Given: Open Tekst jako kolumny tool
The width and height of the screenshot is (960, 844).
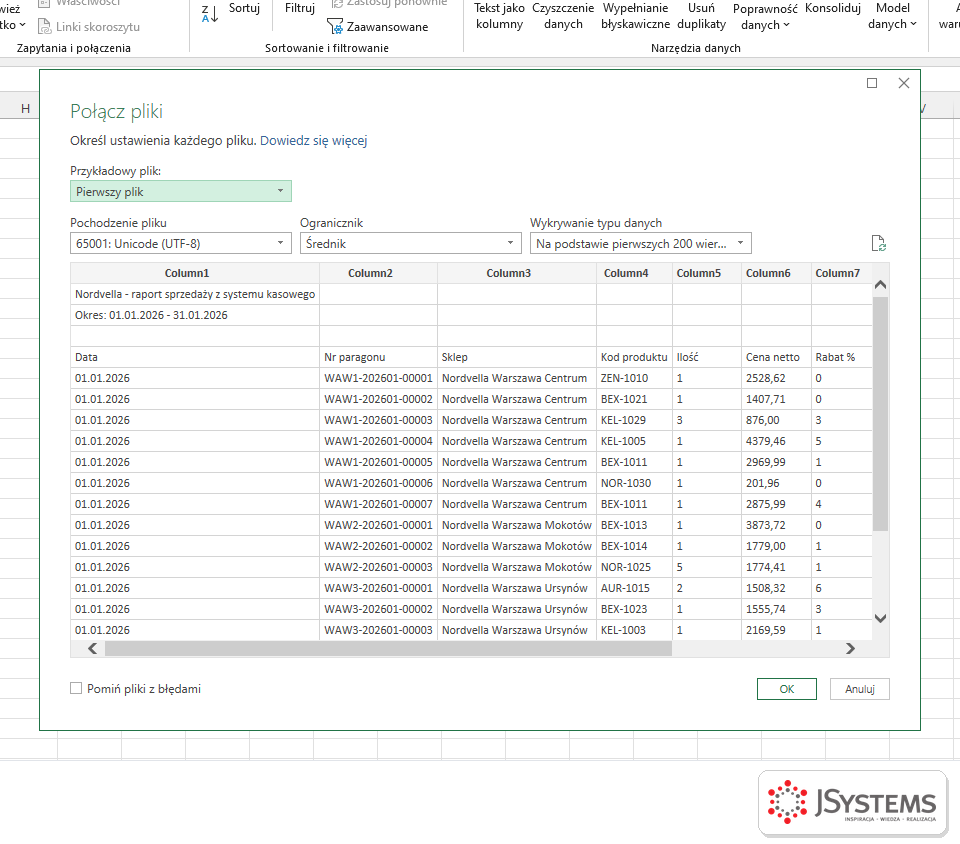Looking at the screenshot, I should [499, 17].
